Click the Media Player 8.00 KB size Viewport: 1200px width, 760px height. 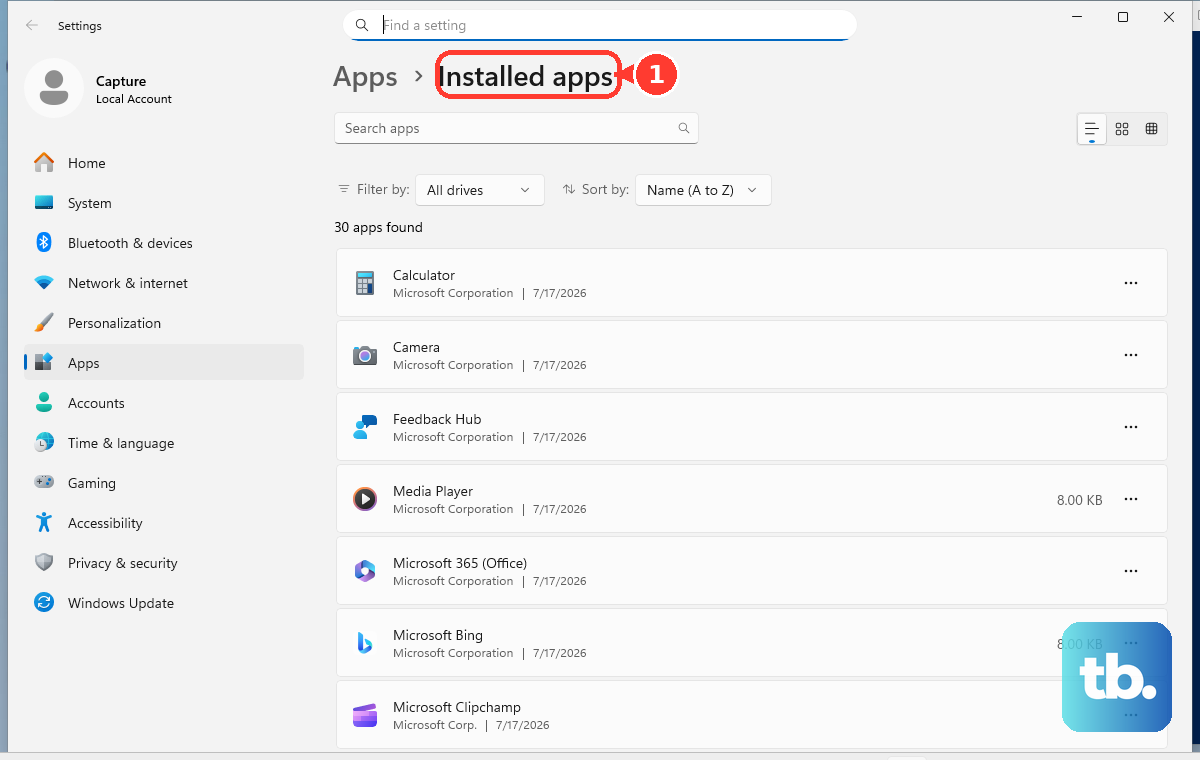click(1079, 499)
